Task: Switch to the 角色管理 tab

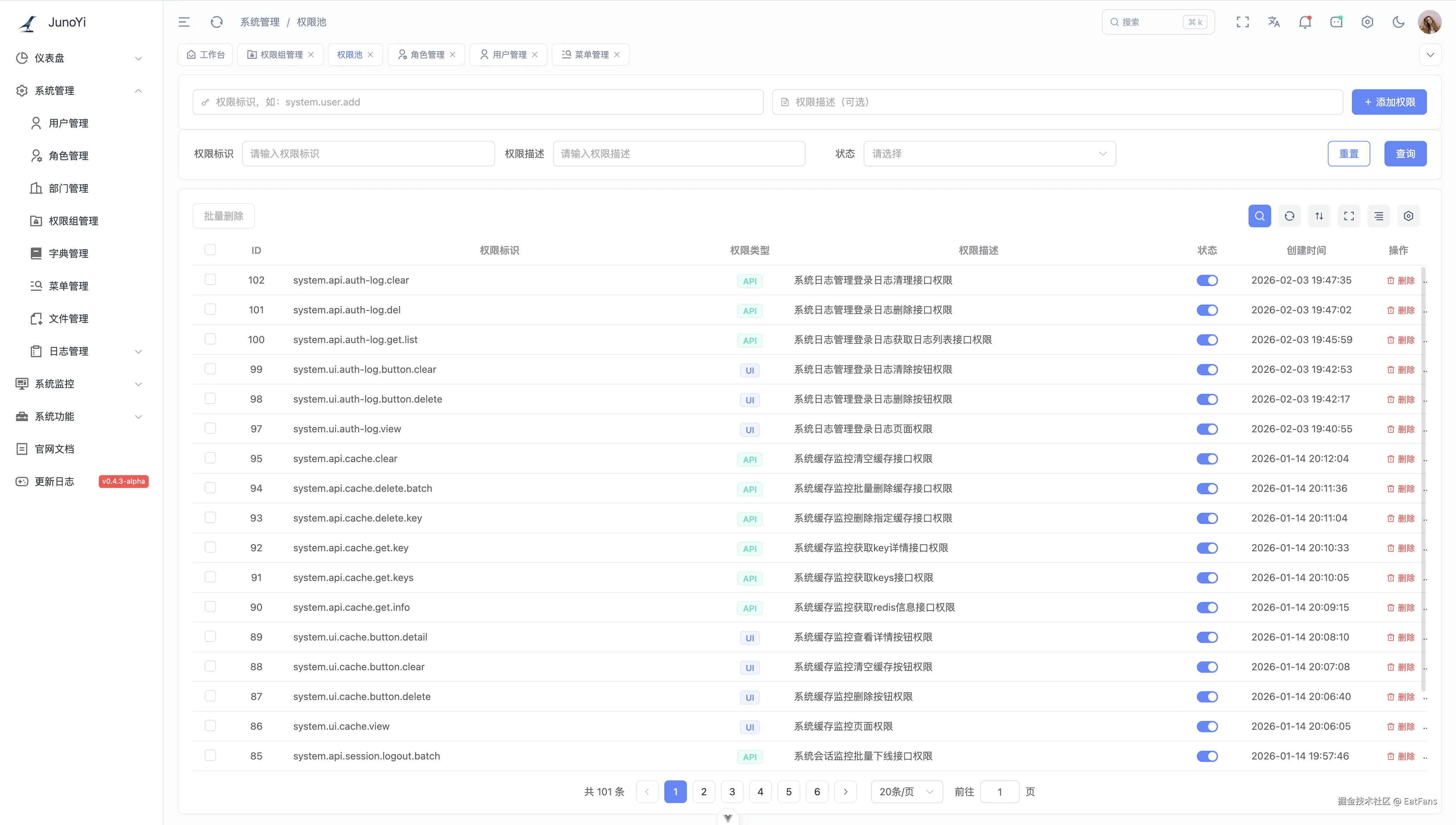Action: [x=426, y=55]
